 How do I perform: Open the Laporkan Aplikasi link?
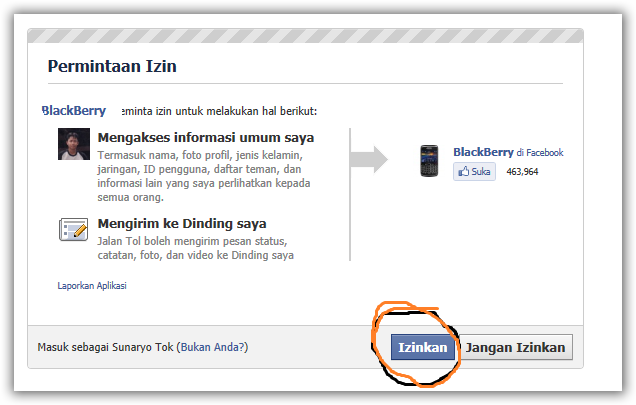(x=92, y=286)
